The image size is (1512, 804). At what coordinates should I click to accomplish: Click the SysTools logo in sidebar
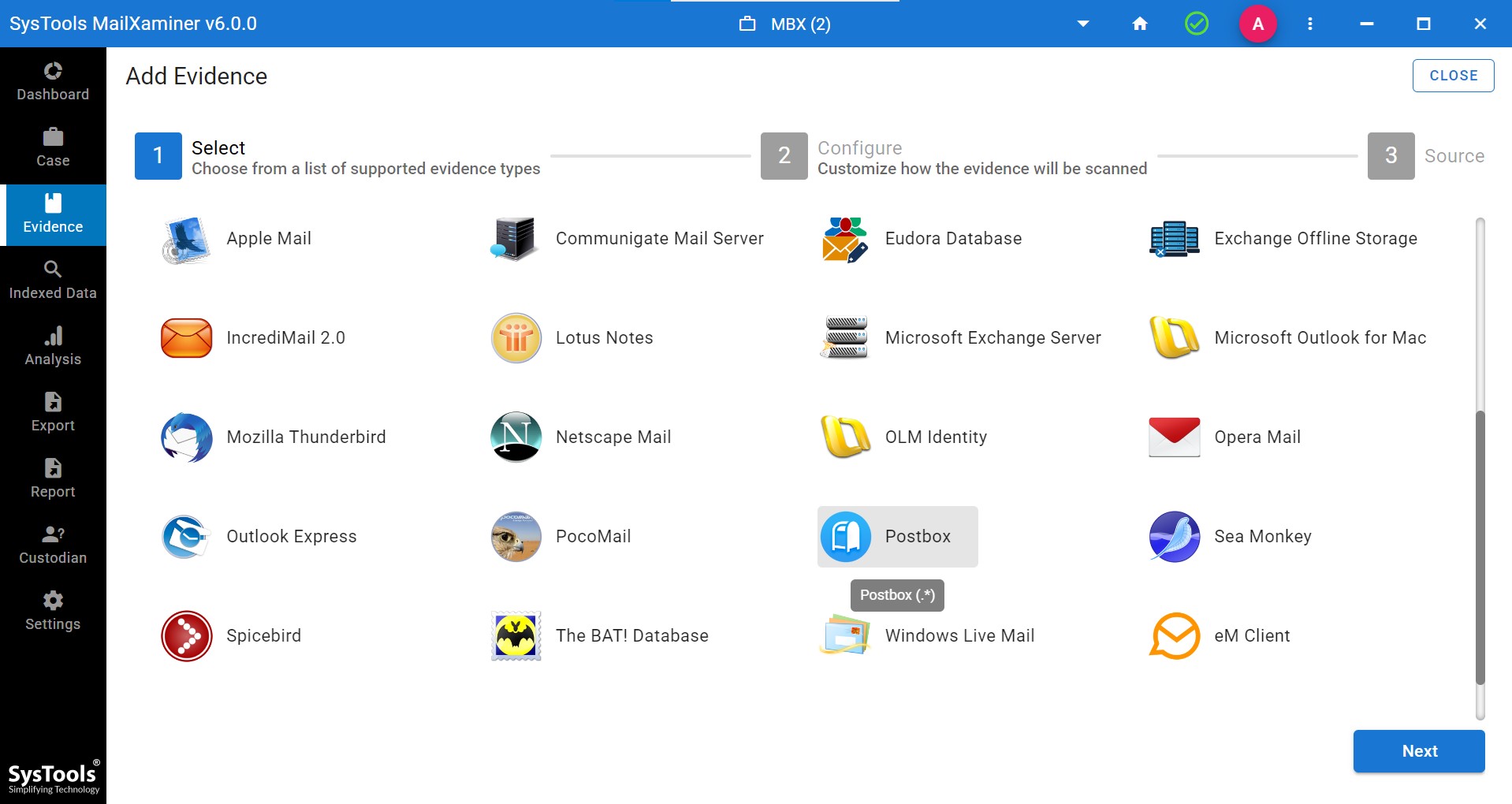point(54,776)
